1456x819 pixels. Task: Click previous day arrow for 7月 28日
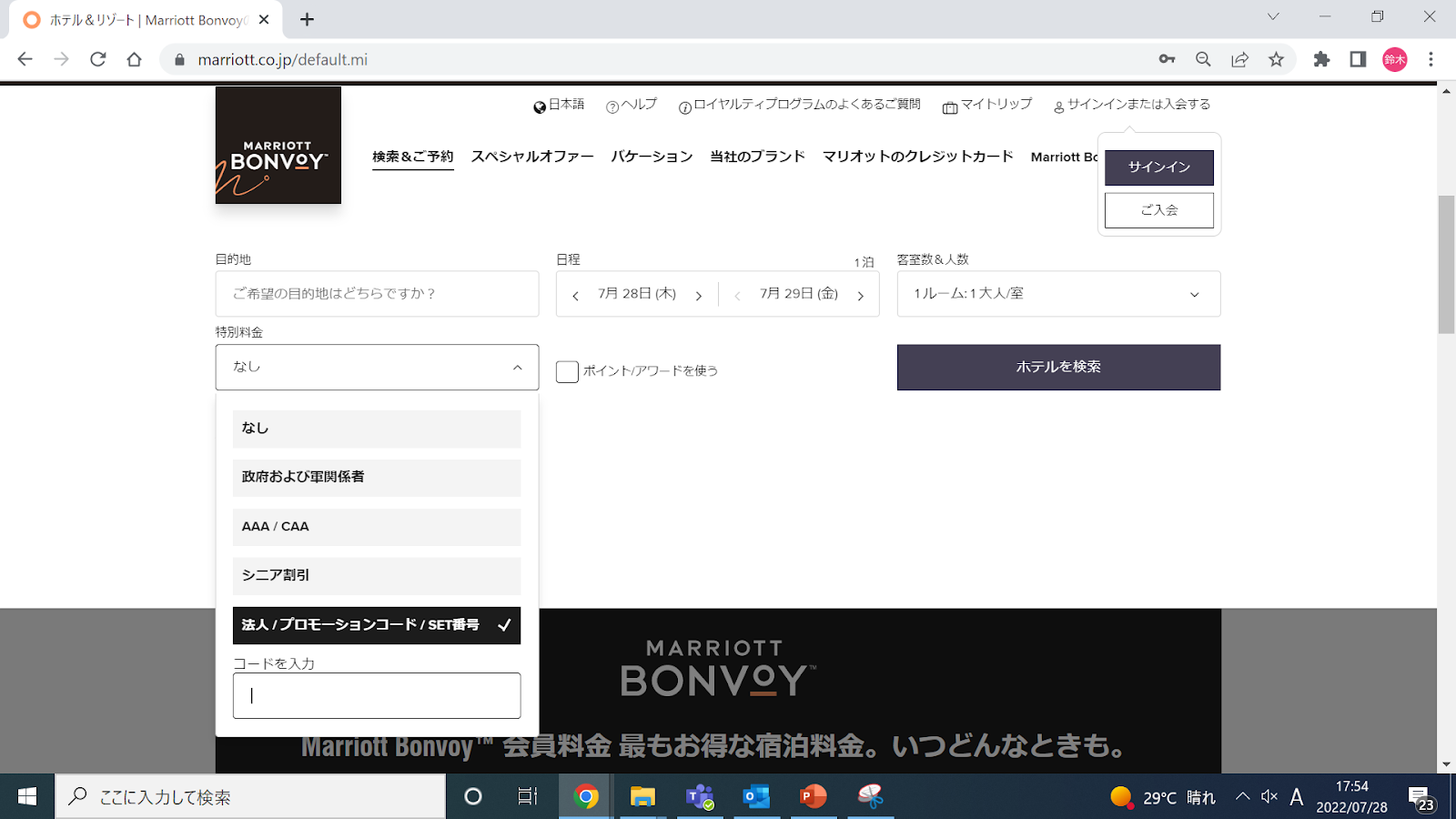(575, 295)
